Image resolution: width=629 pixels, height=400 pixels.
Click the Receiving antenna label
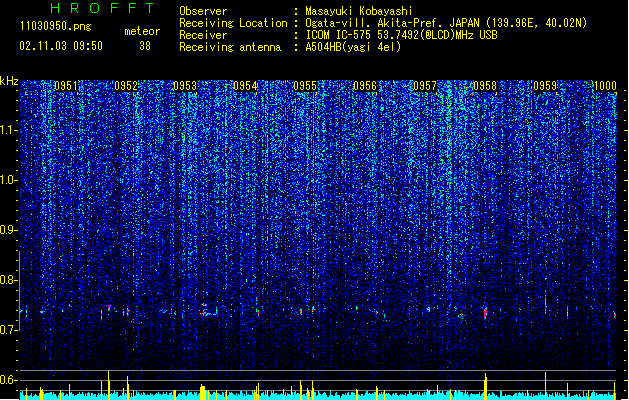point(230,47)
